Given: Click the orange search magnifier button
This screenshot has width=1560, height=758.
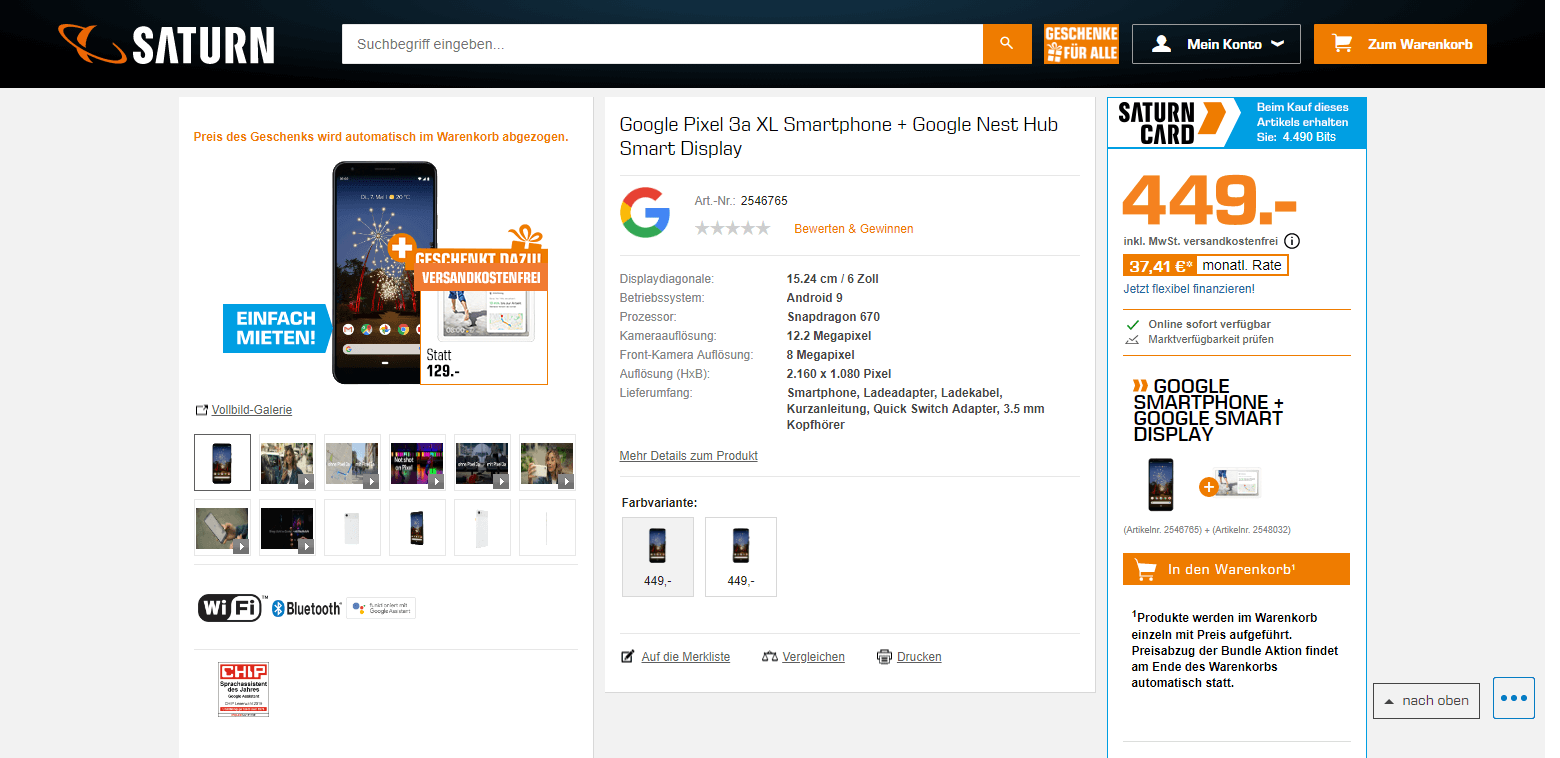Looking at the screenshot, I should click(1007, 44).
